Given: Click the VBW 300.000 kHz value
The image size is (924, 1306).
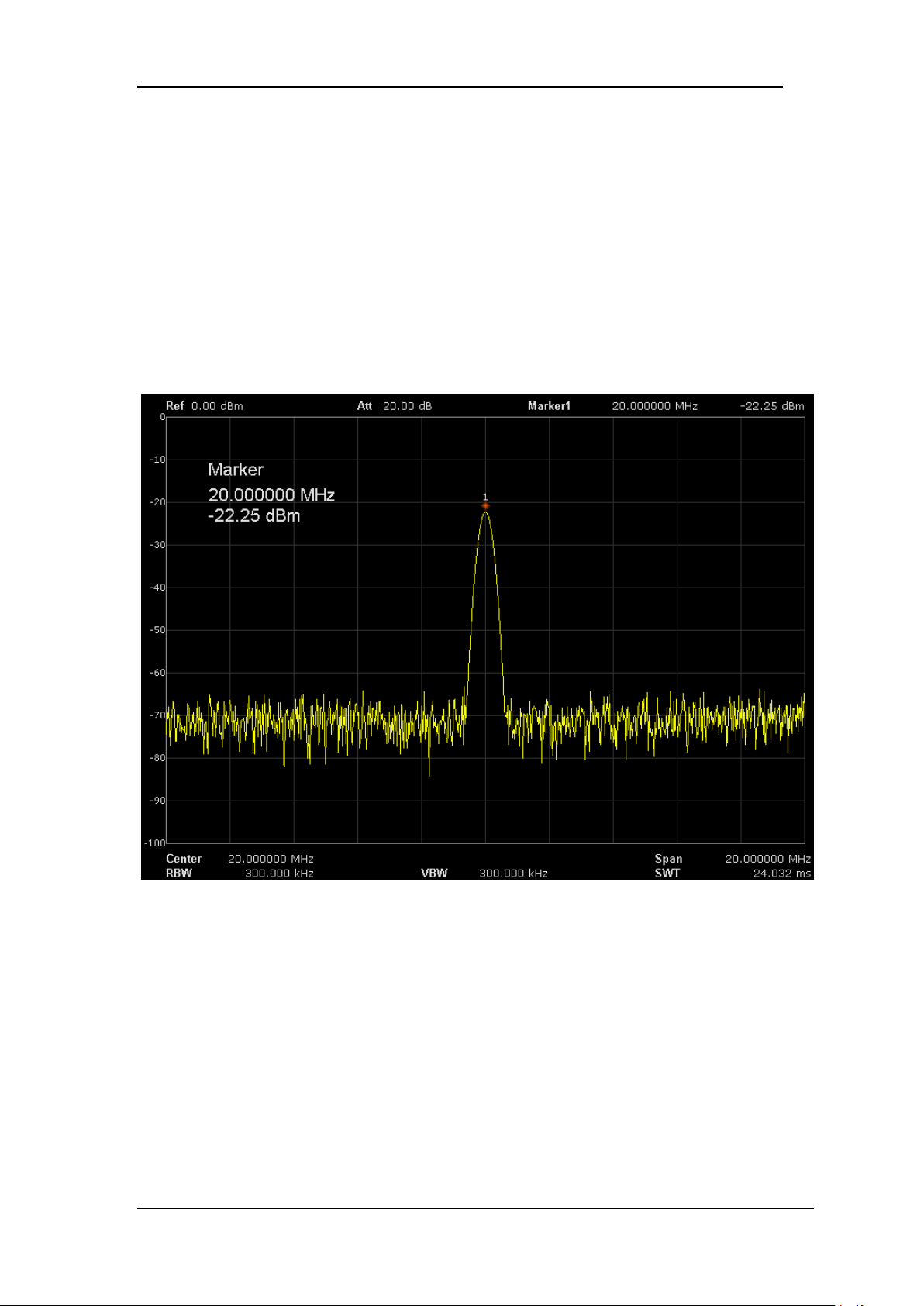Looking at the screenshot, I should (513, 874).
